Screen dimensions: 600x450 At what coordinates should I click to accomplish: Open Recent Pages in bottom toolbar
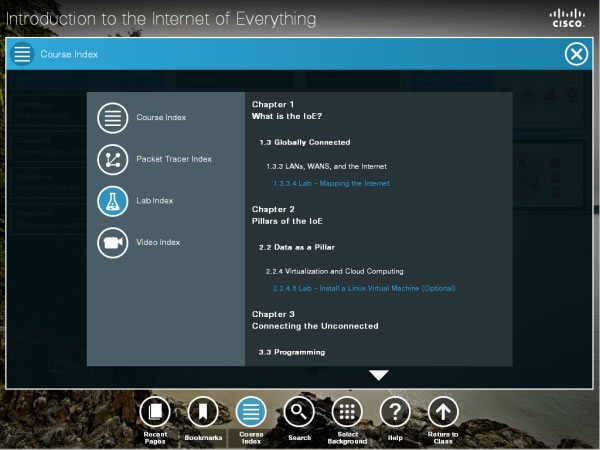pyautogui.click(x=154, y=411)
